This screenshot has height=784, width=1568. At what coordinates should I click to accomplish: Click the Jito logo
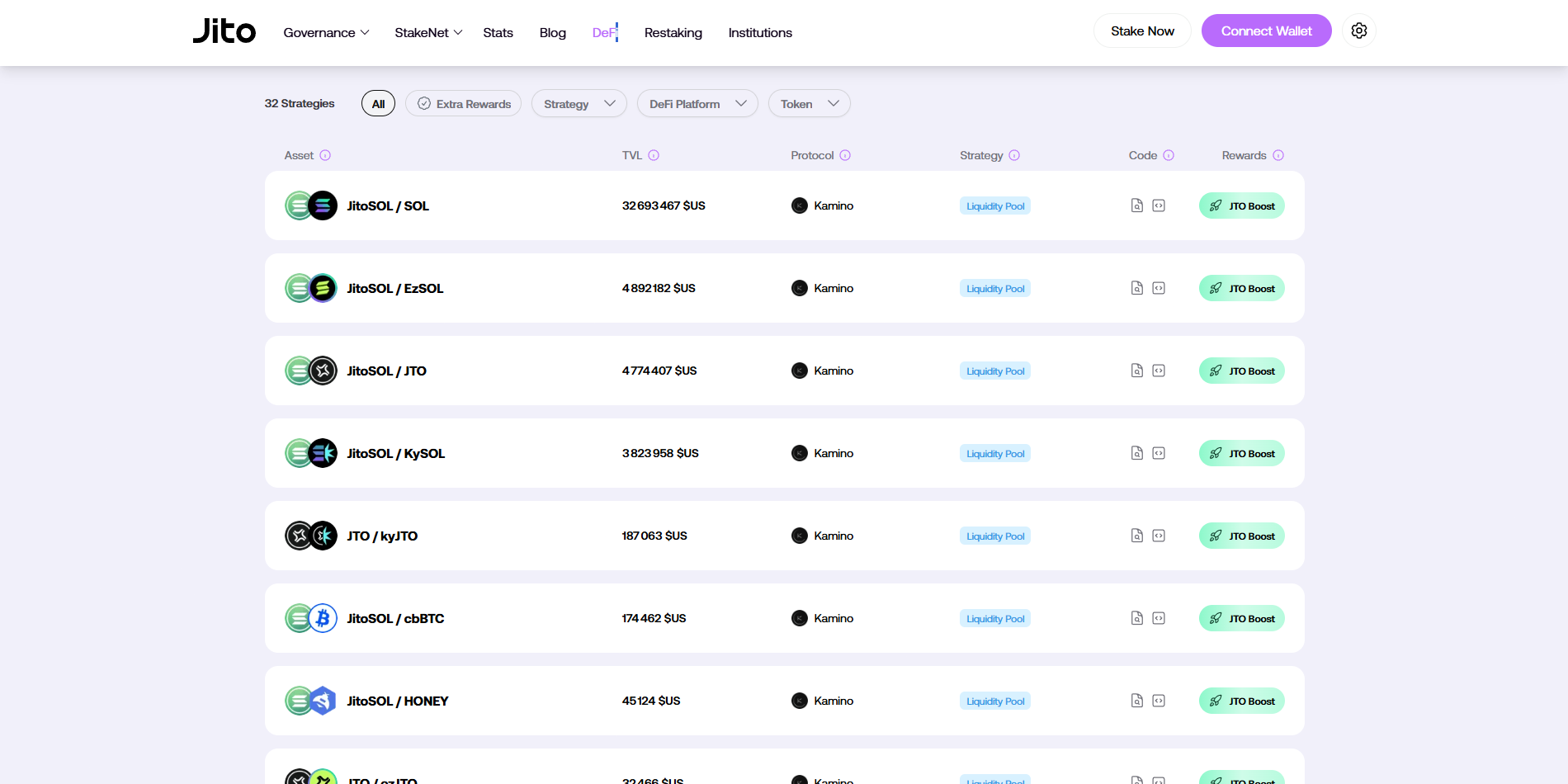tap(224, 31)
